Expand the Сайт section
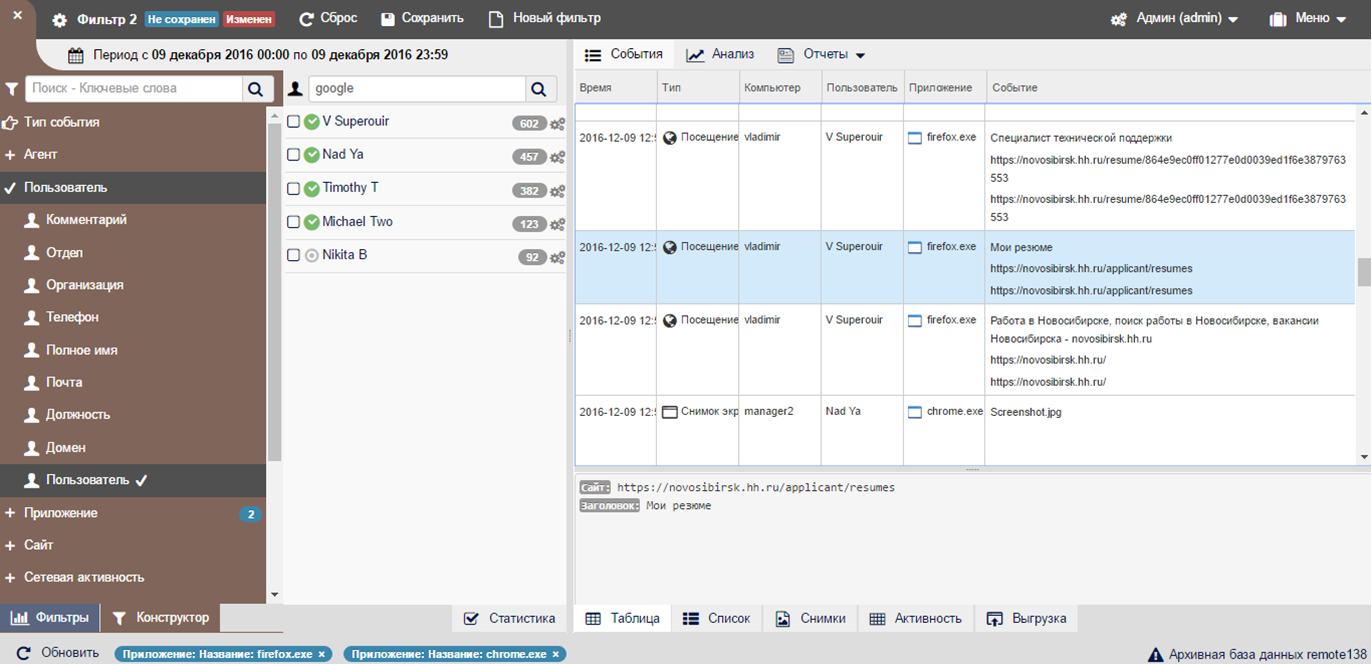The height and width of the screenshot is (664, 1372). (x=133, y=545)
